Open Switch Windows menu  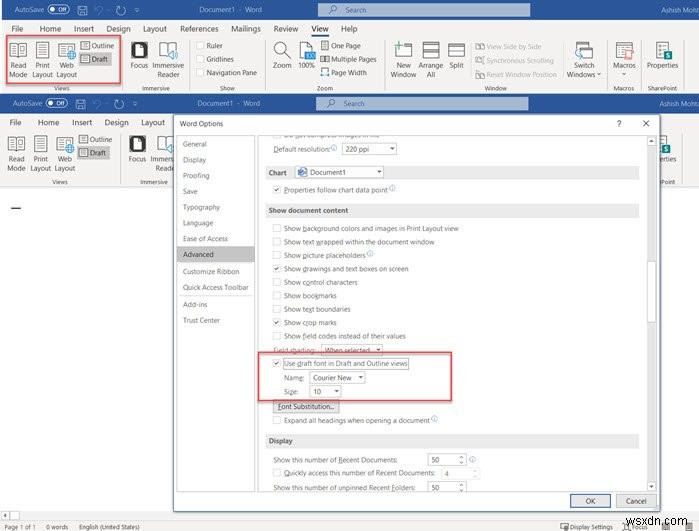(x=584, y=60)
